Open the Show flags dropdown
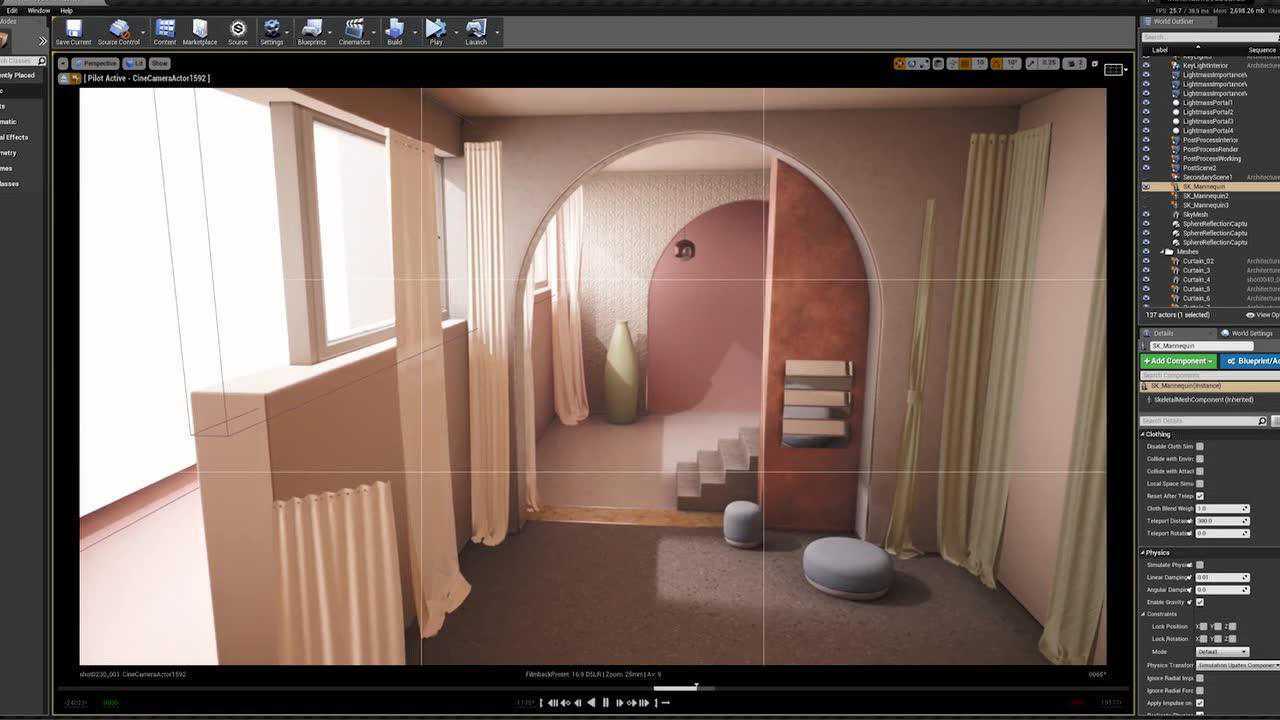This screenshot has height=720, width=1280. coord(160,63)
